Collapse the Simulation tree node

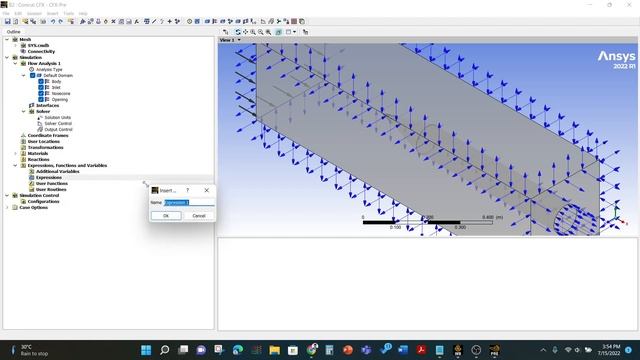[7, 58]
